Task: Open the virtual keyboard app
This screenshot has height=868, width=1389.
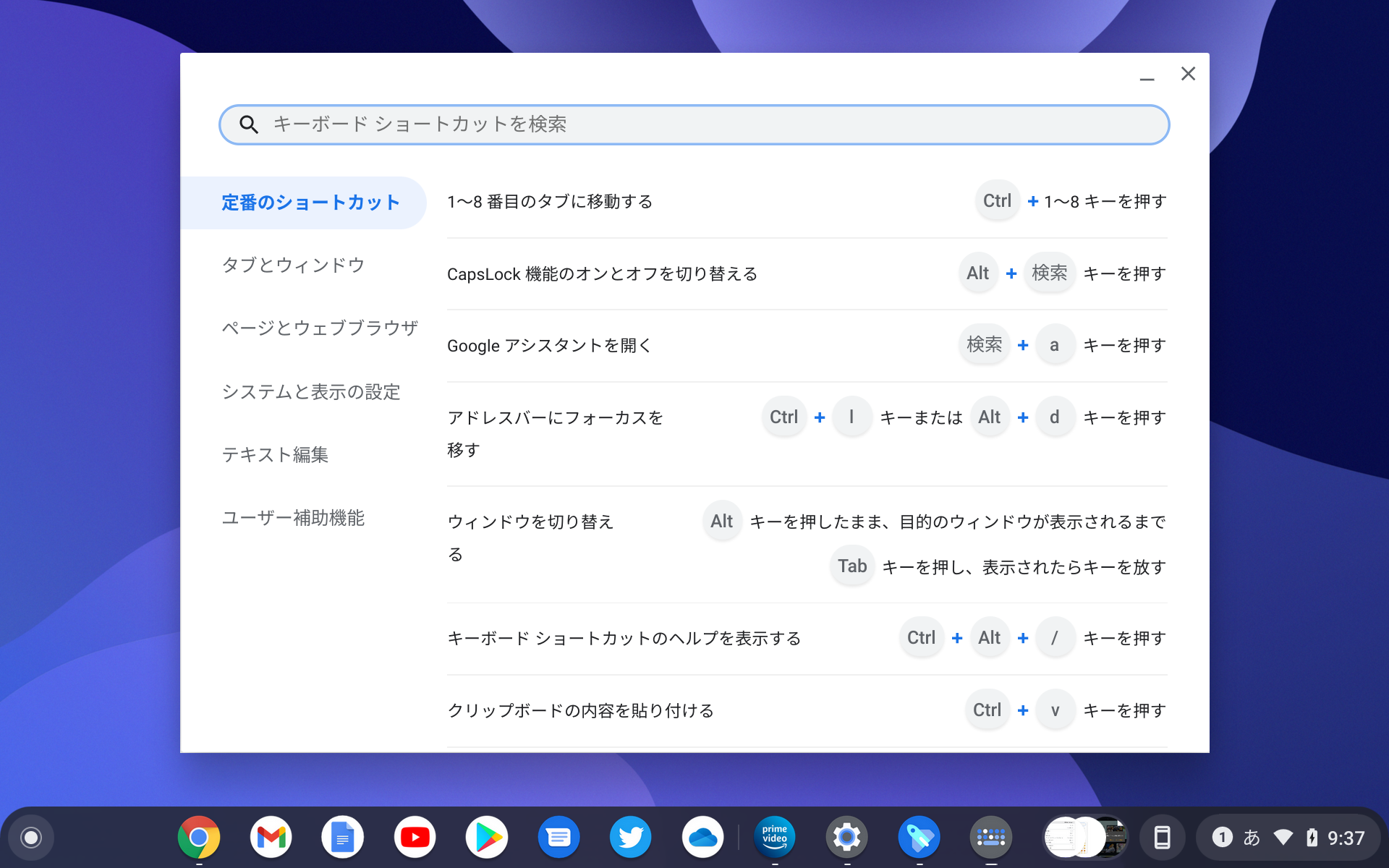Action: tap(990, 837)
